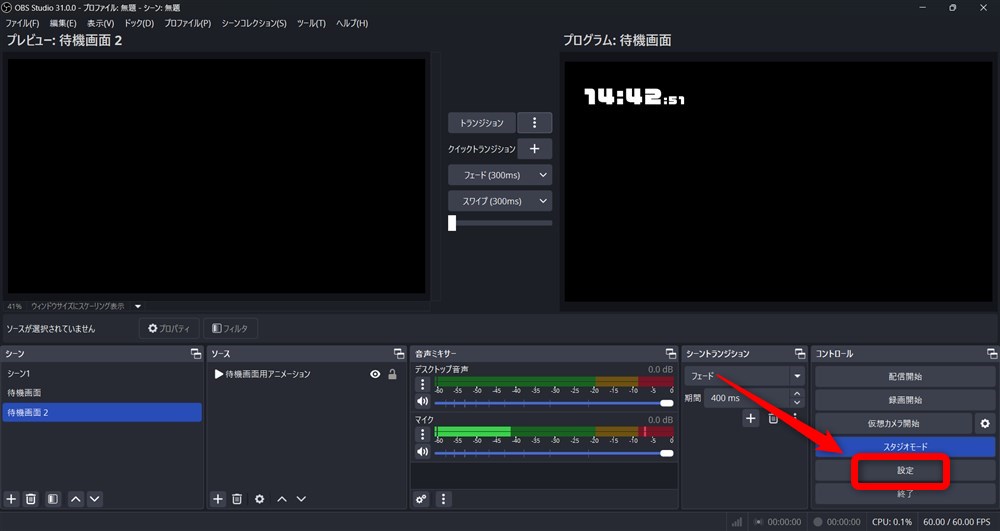Open scene filters icon in Scenes dock
Viewport: 1000px width, 531px height.
(x=53, y=498)
